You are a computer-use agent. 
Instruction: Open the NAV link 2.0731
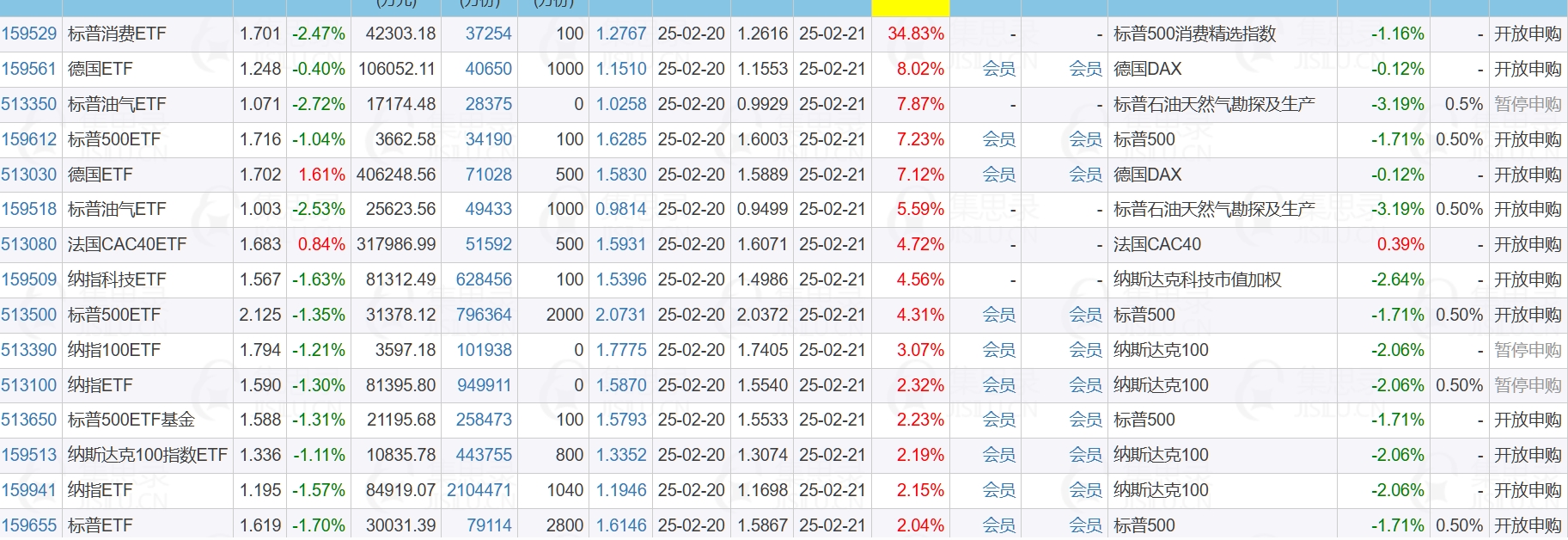pyautogui.click(x=620, y=315)
